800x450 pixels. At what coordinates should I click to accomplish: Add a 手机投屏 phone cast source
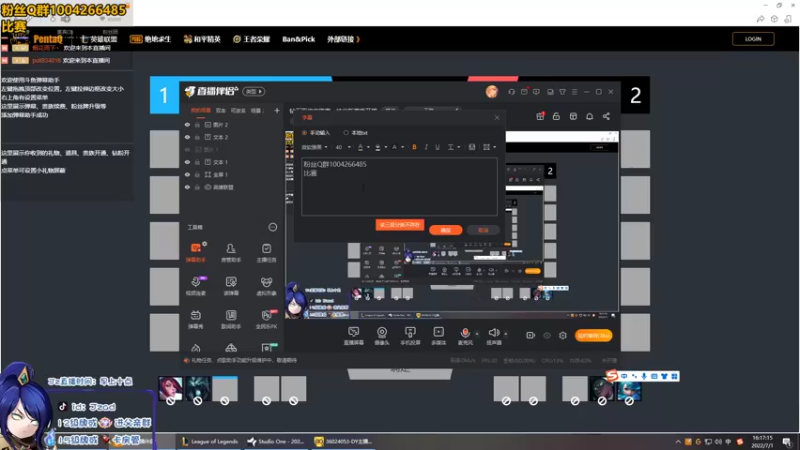410,336
